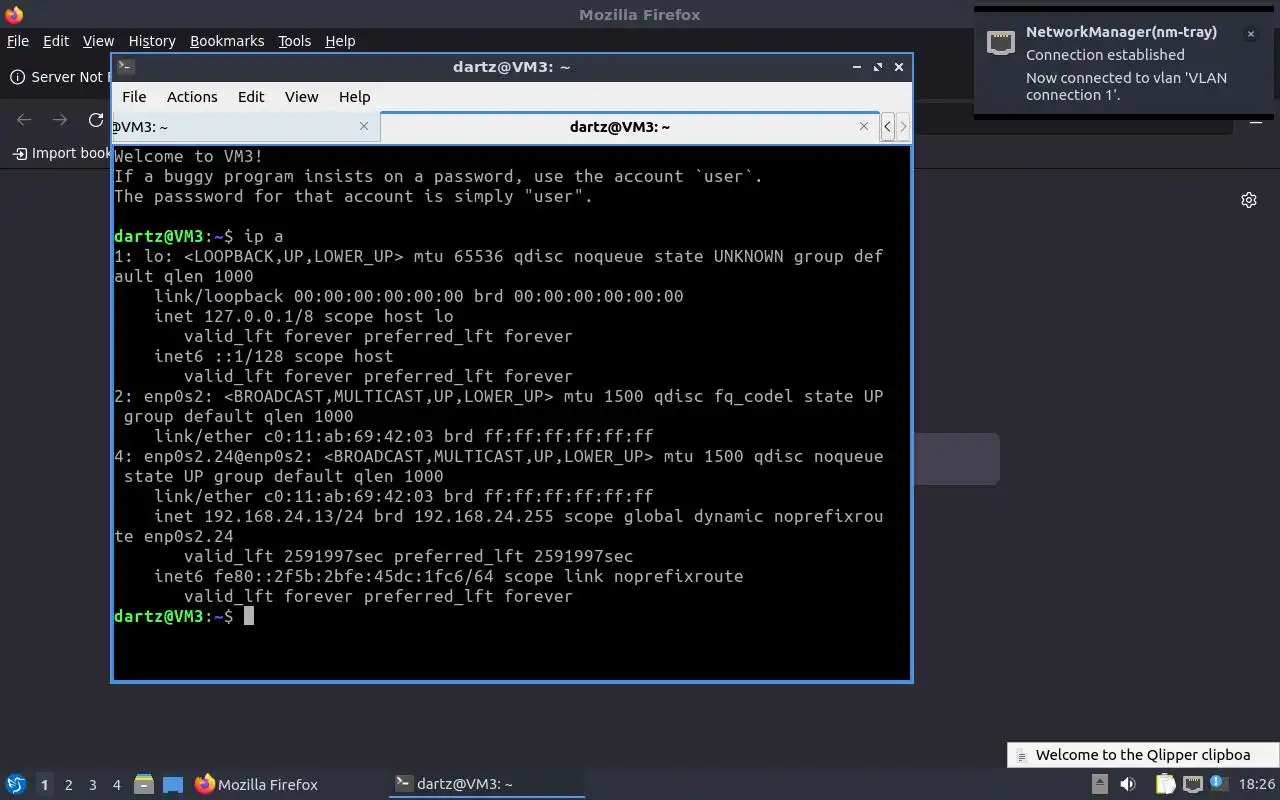Open the terminal View menu
Screen dimensions: 1280x800
point(301,97)
